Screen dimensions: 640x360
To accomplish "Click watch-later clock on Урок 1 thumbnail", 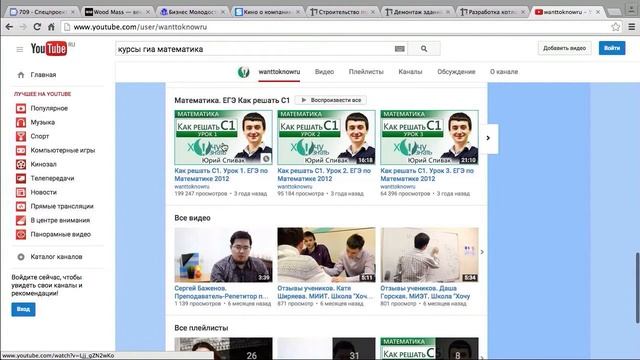I will point(266,159).
